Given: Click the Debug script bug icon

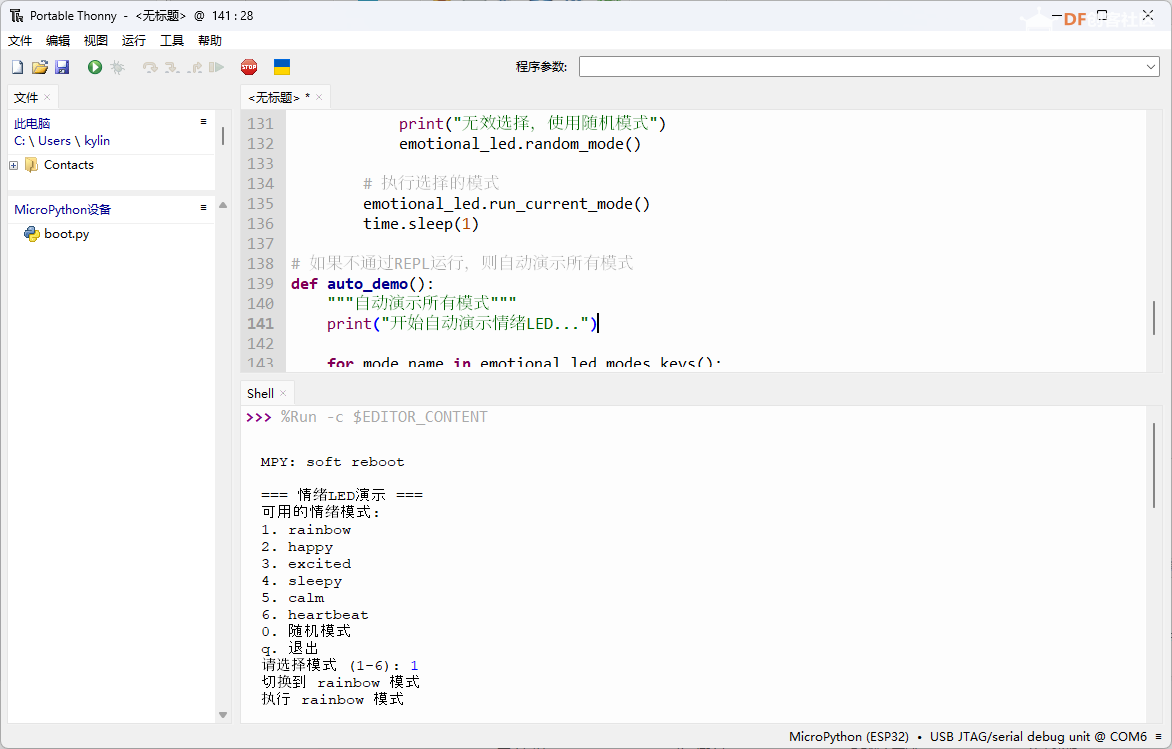Looking at the screenshot, I should 117,67.
